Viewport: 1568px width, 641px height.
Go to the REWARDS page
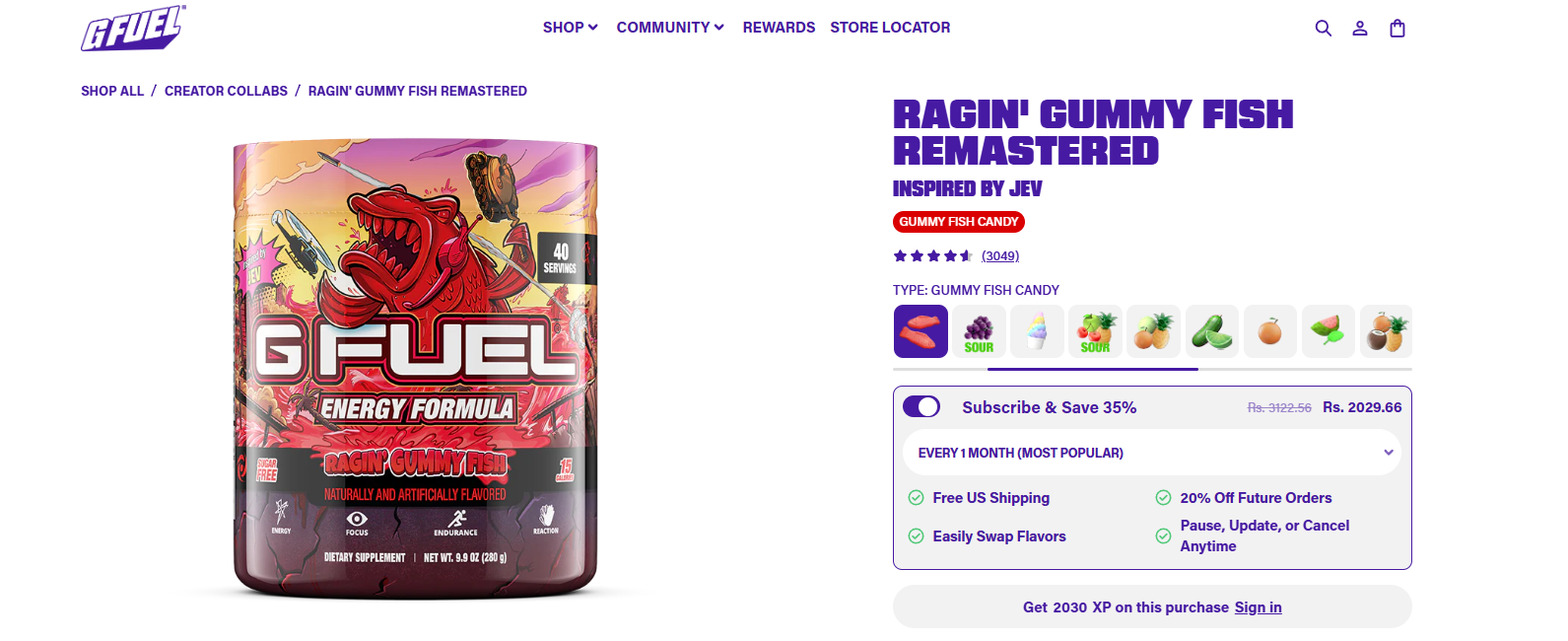pyautogui.click(x=779, y=28)
